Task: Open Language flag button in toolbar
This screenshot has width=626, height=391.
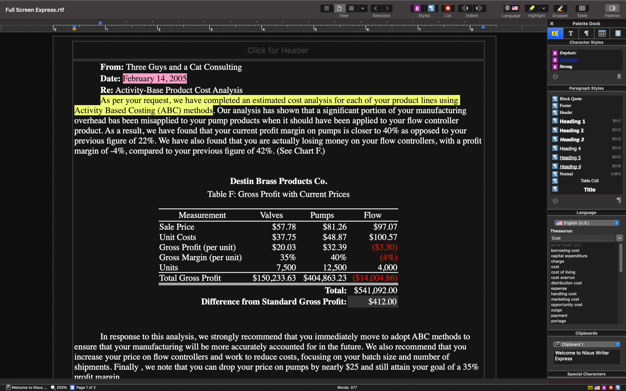Action: (511, 8)
